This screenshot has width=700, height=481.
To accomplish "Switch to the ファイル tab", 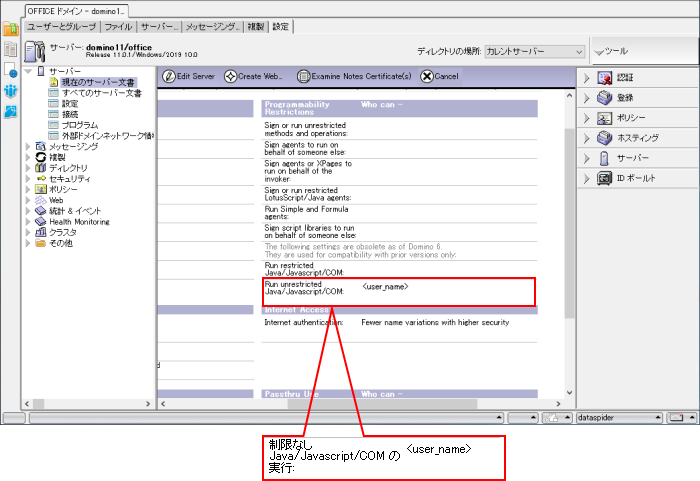I will (x=118, y=26).
